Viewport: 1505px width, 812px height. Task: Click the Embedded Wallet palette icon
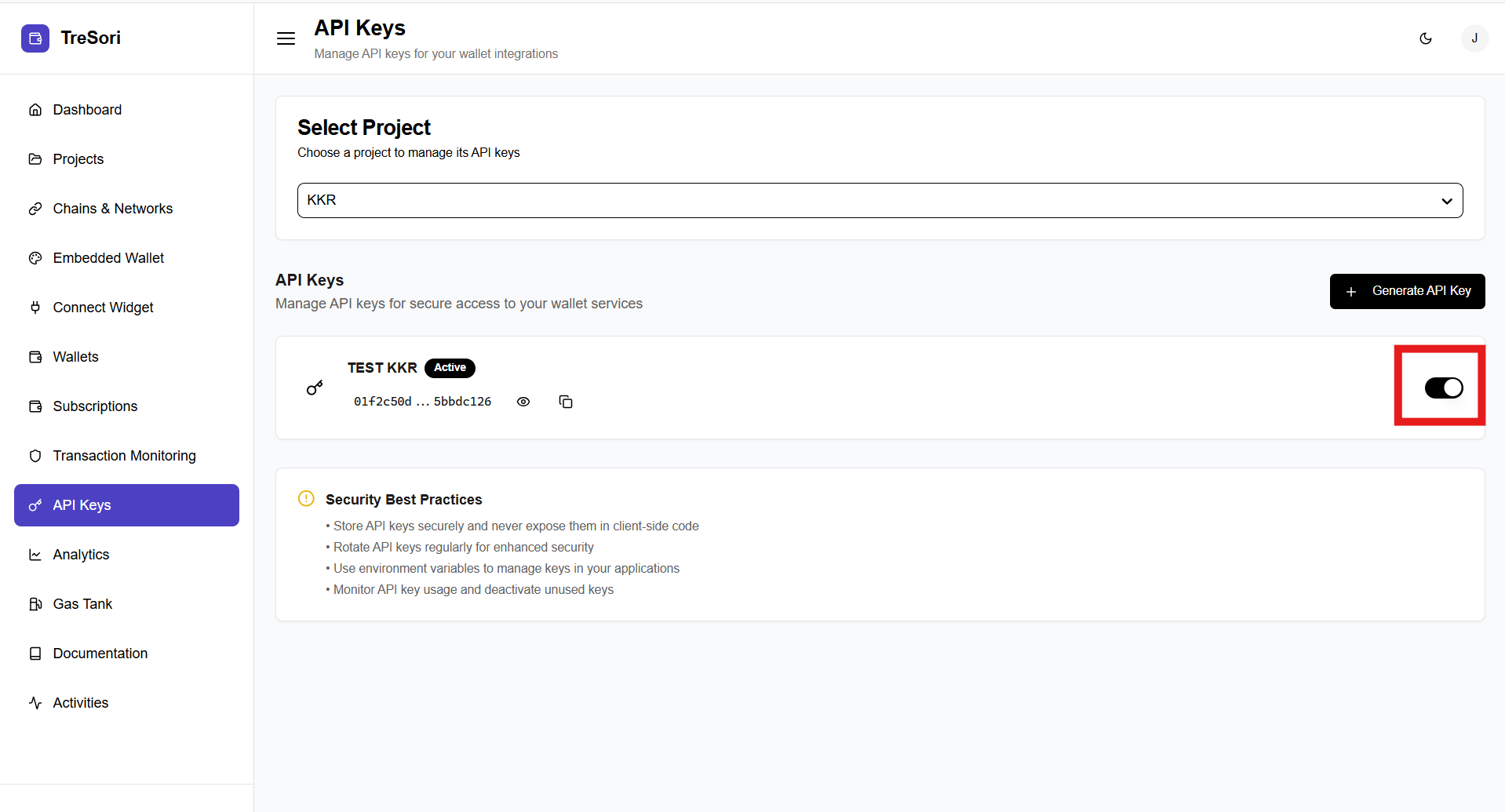click(x=35, y=258)
